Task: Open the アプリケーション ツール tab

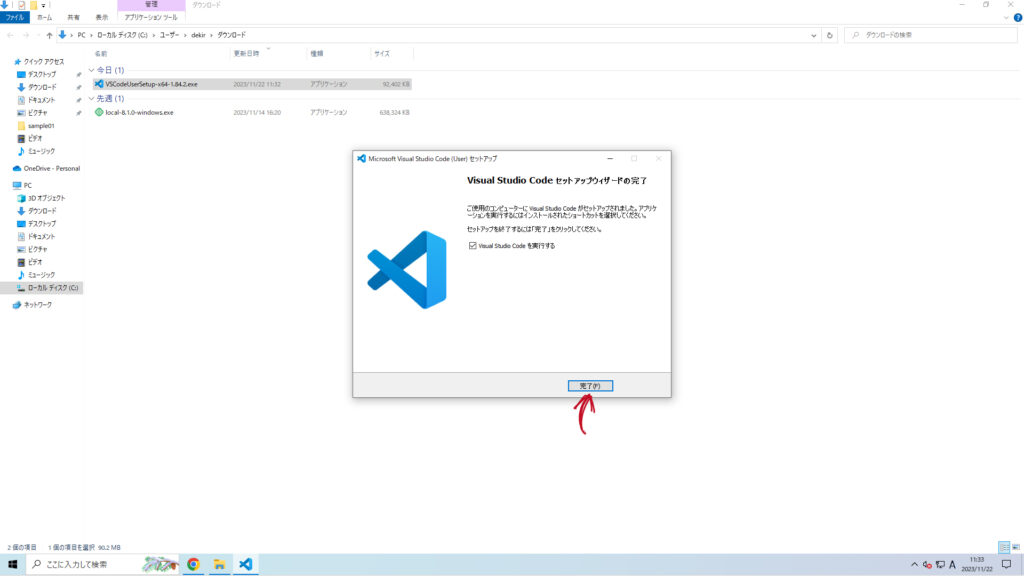Action: (x=151, y=18)
